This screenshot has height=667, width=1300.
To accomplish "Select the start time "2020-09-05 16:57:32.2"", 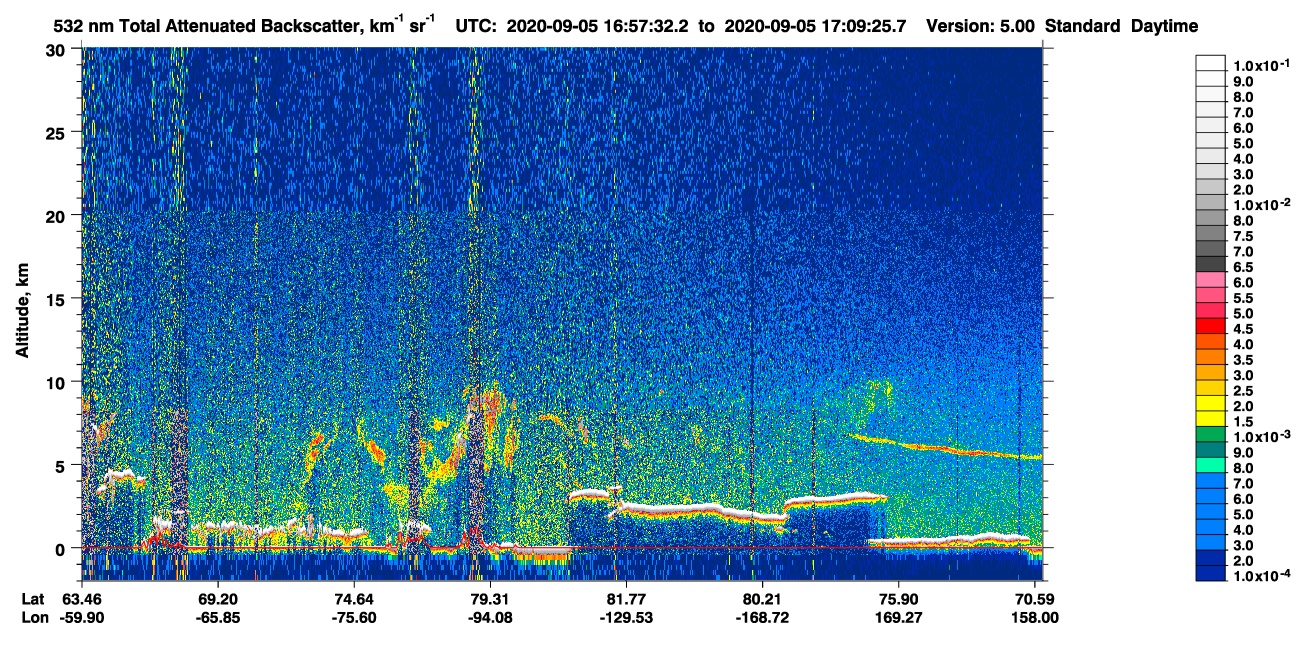I will point(599,27).
